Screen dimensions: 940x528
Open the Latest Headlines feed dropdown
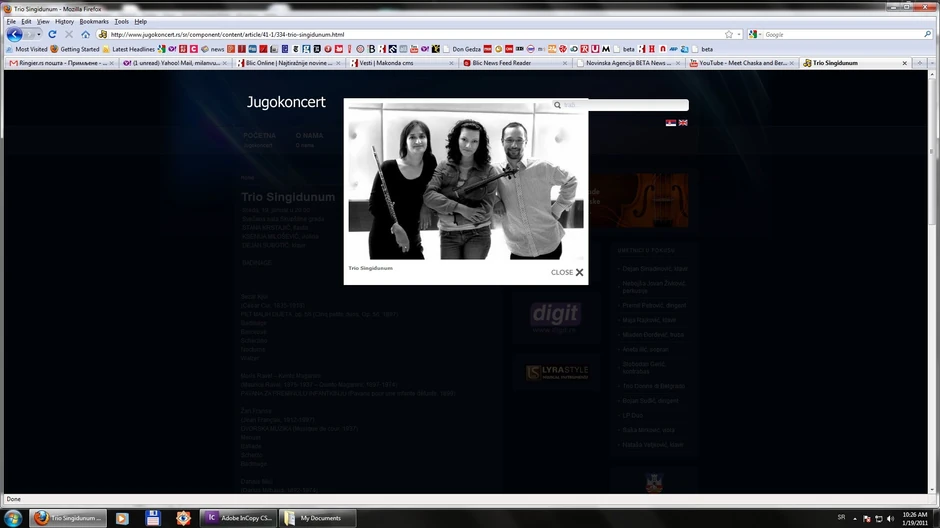[130, 48]
